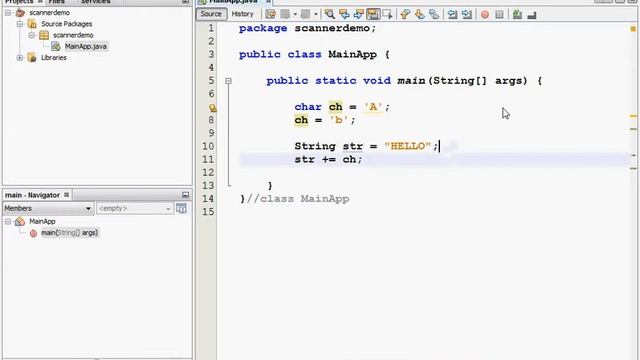
Task: Switch to Source view
Action: point(211,14)
